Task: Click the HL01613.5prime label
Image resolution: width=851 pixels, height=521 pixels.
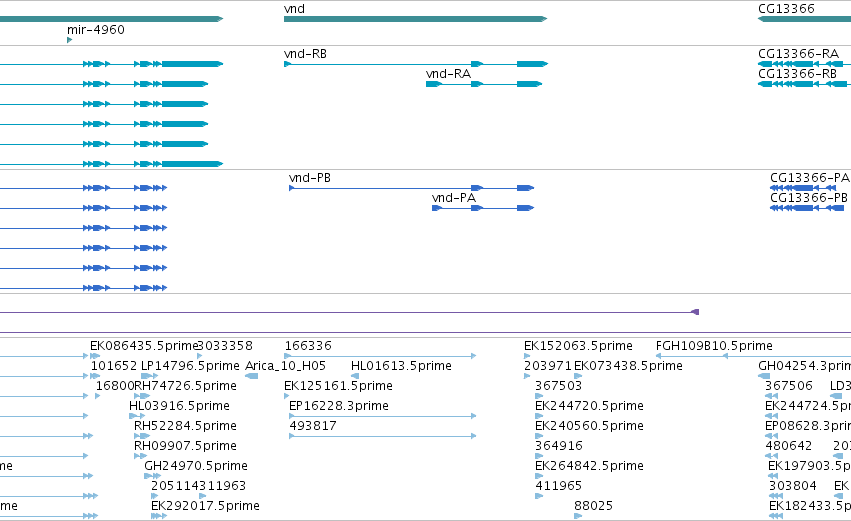Action: pyautogui.click(x=402, y=366)
